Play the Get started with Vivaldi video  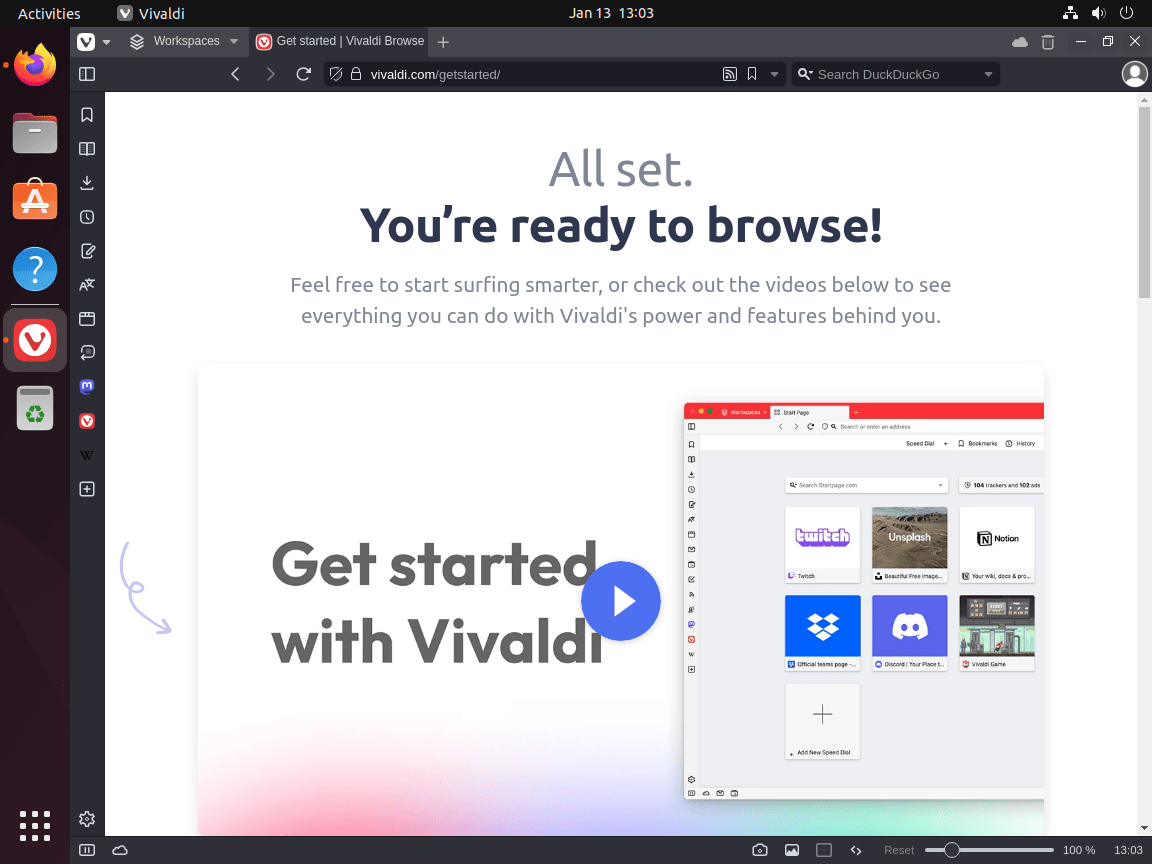(621, 601)
